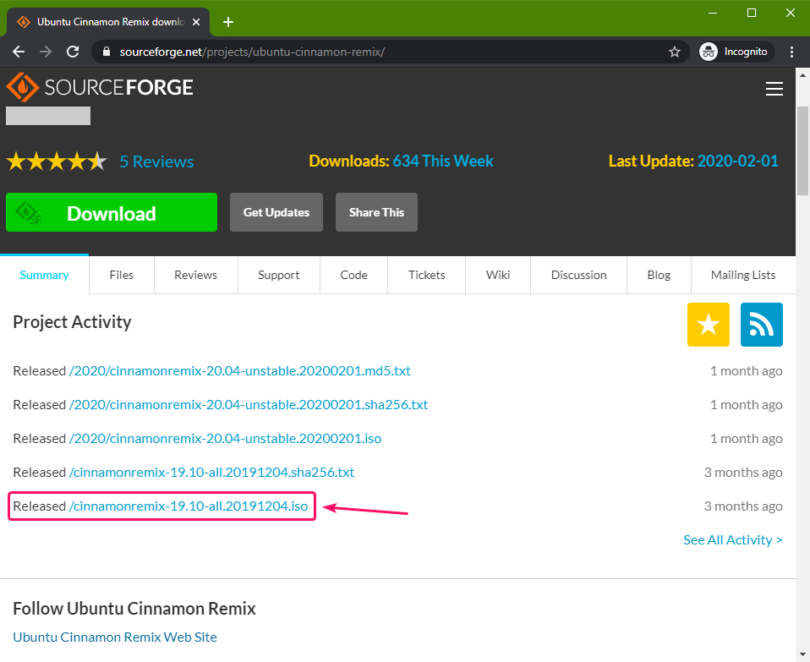Viewport: 810px width, 662px height.
Task: Follow the See All Activity link
Action: point(732,540)
